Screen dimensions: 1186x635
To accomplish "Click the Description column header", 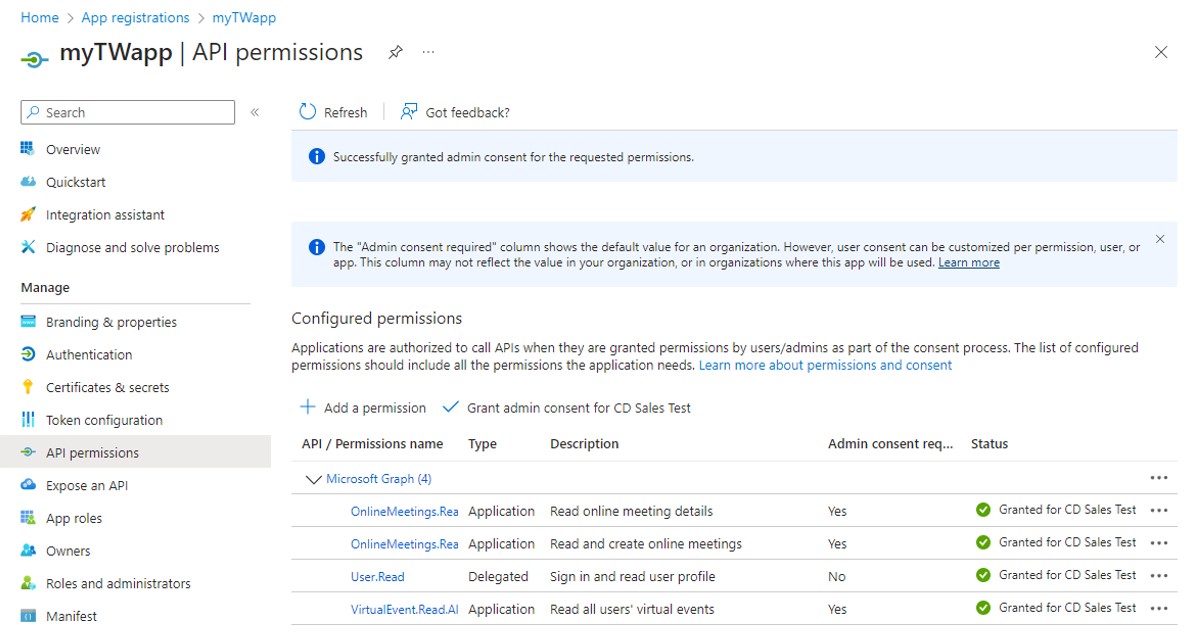I will pos(584,444).
